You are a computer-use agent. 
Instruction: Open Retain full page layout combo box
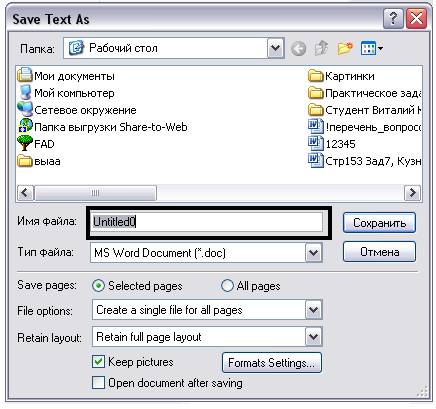tap(207, 337)
